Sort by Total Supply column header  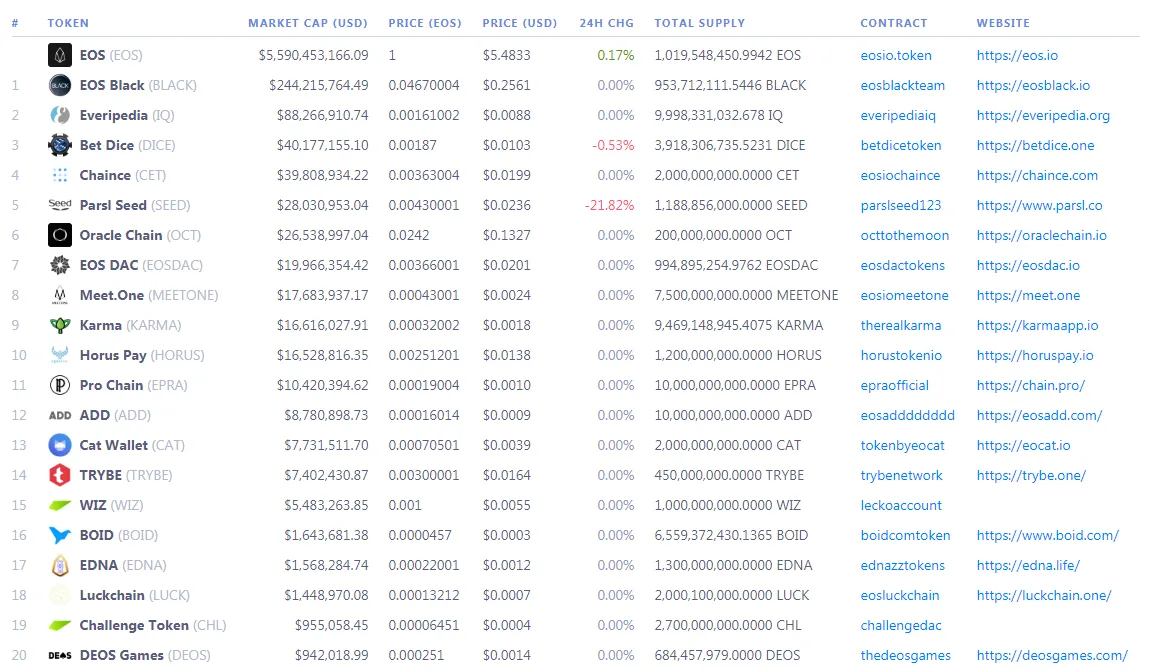tap(700, 23)
